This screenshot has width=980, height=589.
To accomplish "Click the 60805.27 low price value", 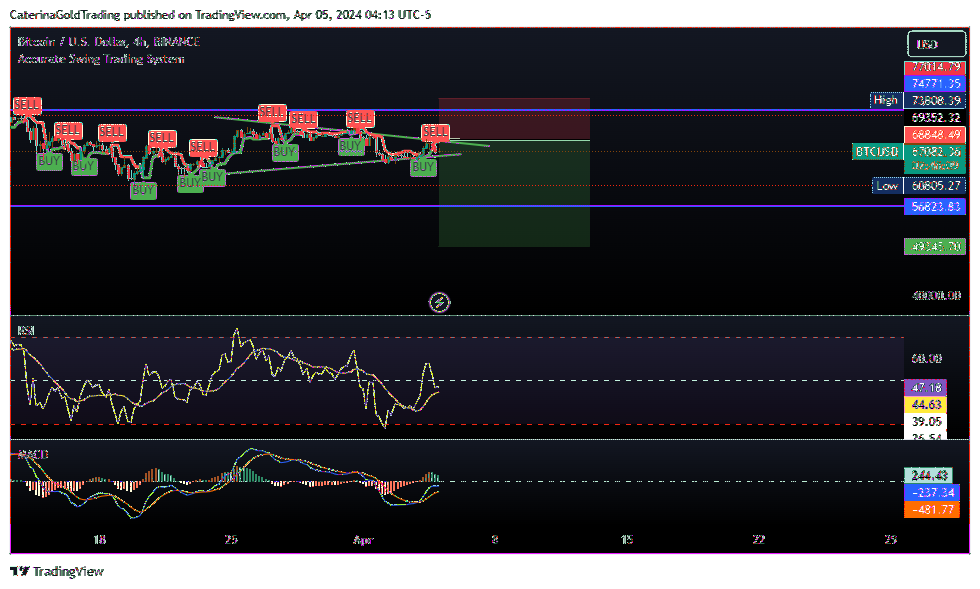I will point(936,186).
